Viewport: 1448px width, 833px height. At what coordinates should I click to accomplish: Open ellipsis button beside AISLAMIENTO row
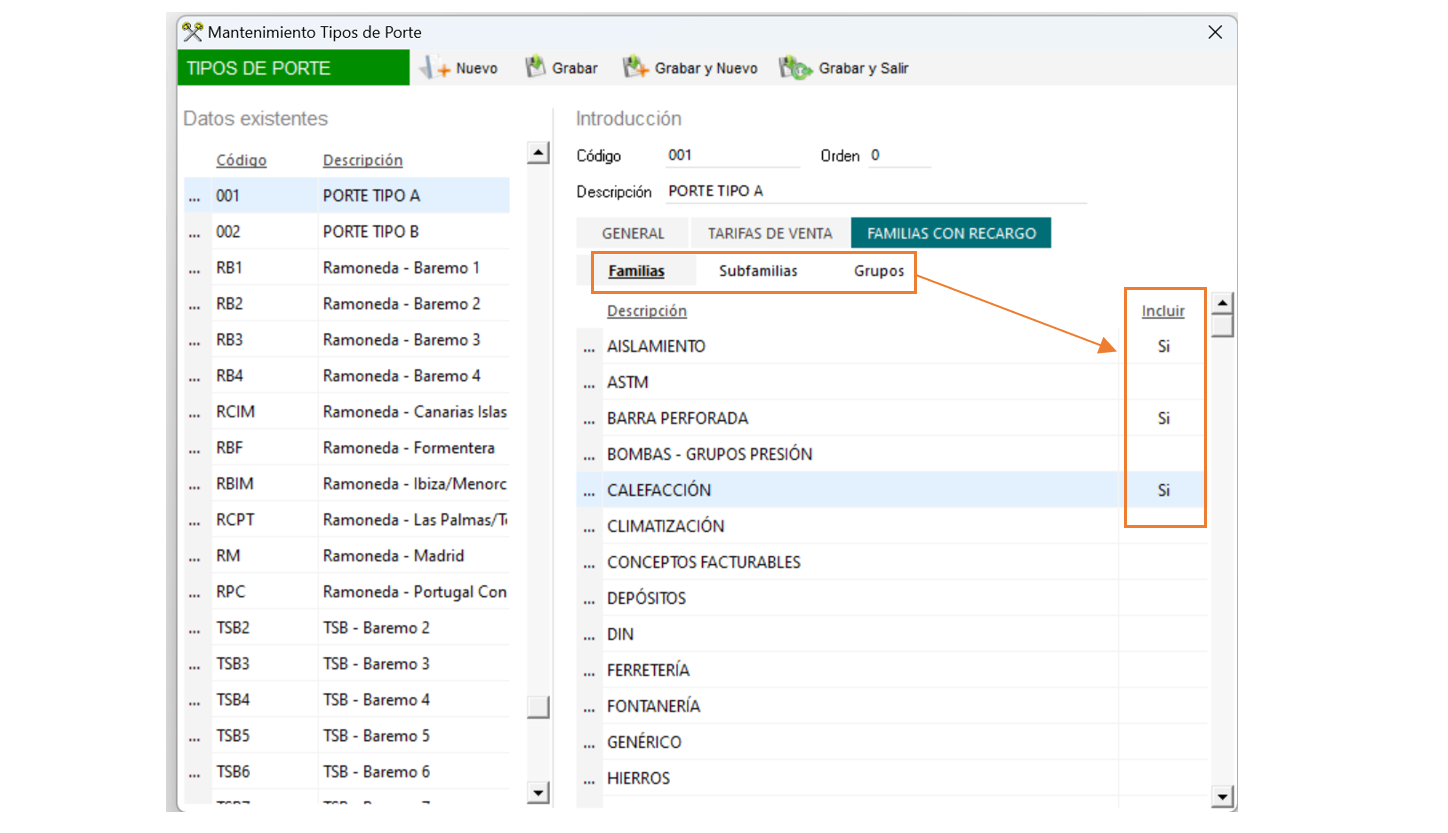click(x=589, y=347)
